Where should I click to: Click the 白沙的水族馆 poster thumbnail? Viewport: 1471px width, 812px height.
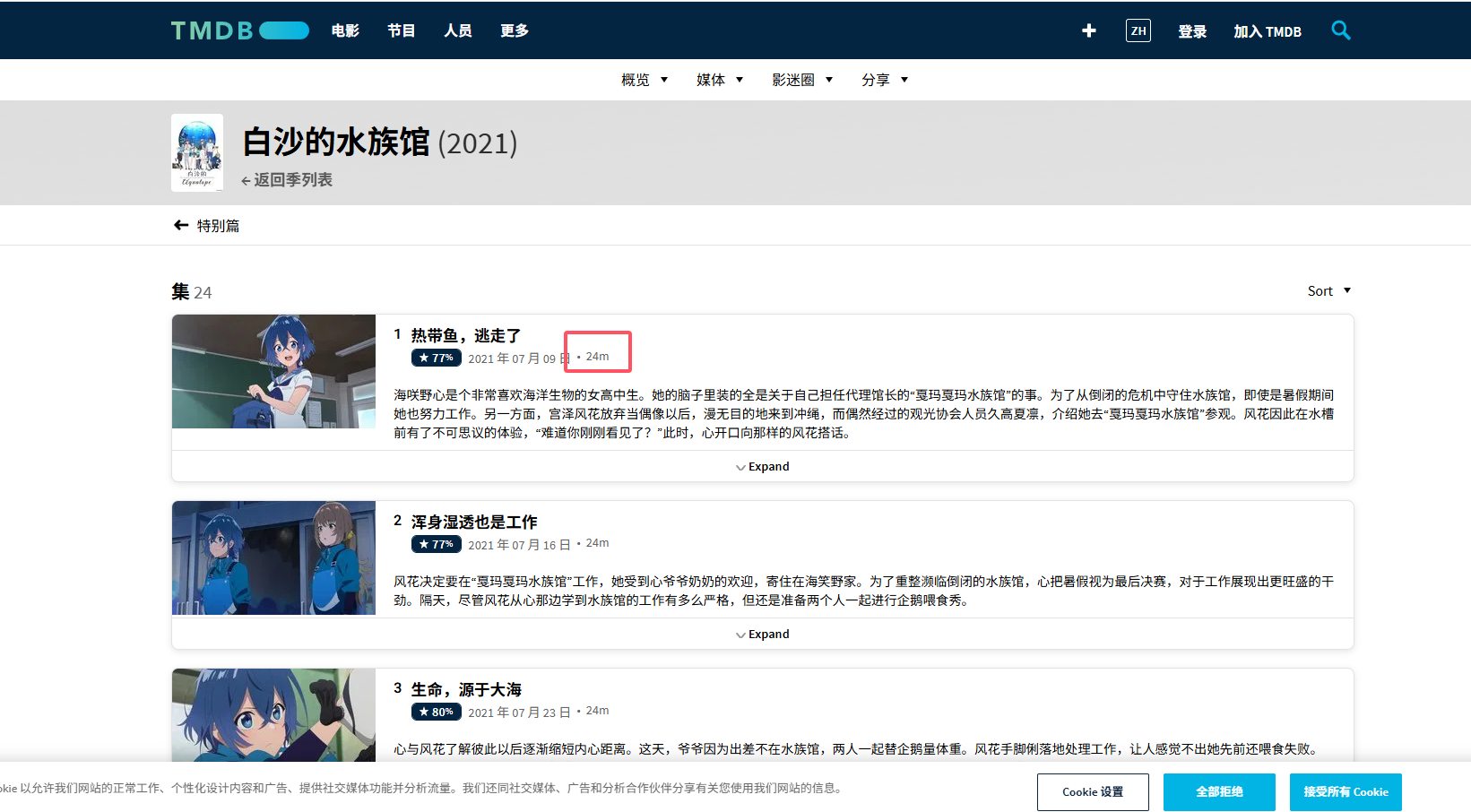[x=197, y=152]
